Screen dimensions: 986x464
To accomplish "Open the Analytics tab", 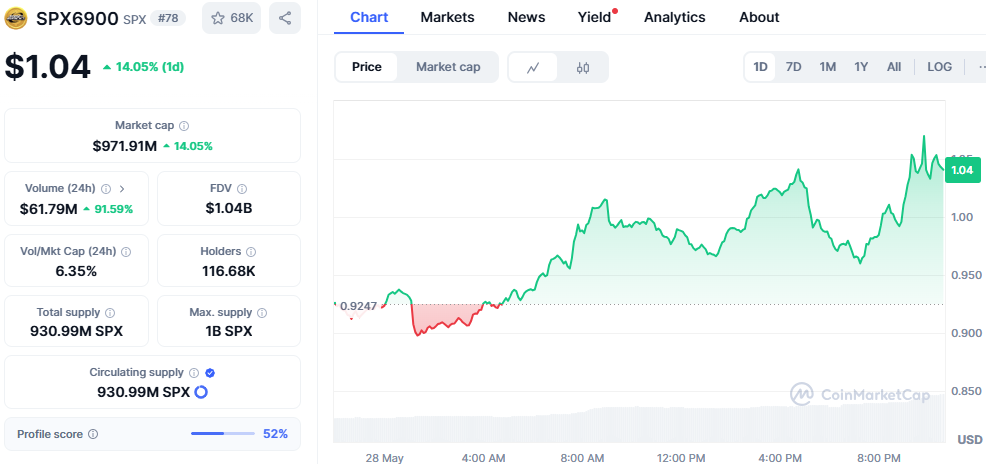I will pyautogui.click(x=675, y=18).
